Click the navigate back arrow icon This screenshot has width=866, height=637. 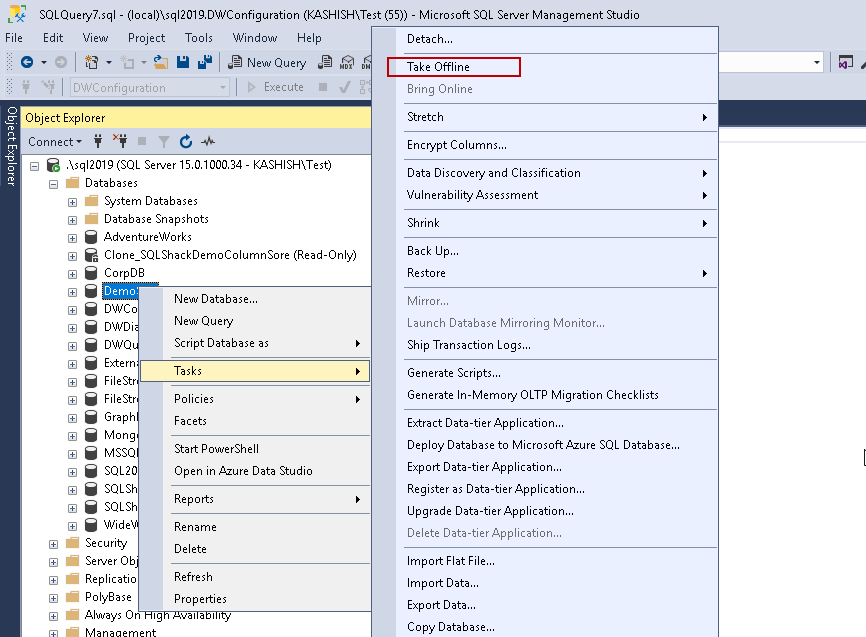point(27,62)
